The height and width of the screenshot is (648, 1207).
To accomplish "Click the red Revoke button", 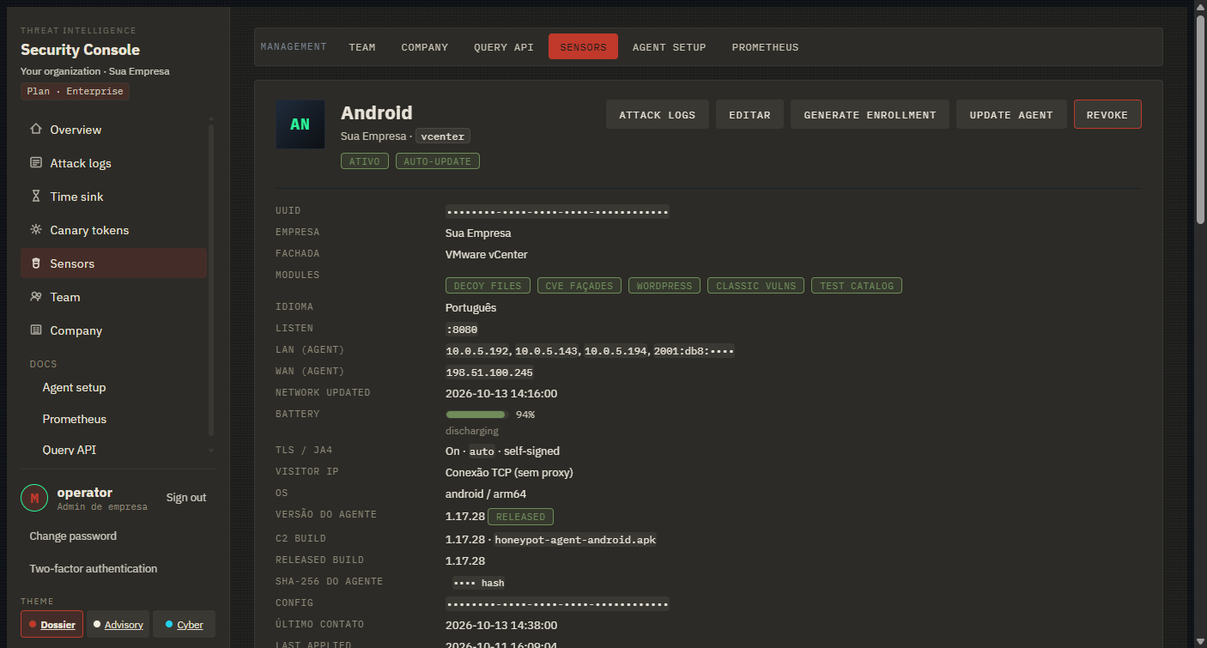I will coord(1107,115).
